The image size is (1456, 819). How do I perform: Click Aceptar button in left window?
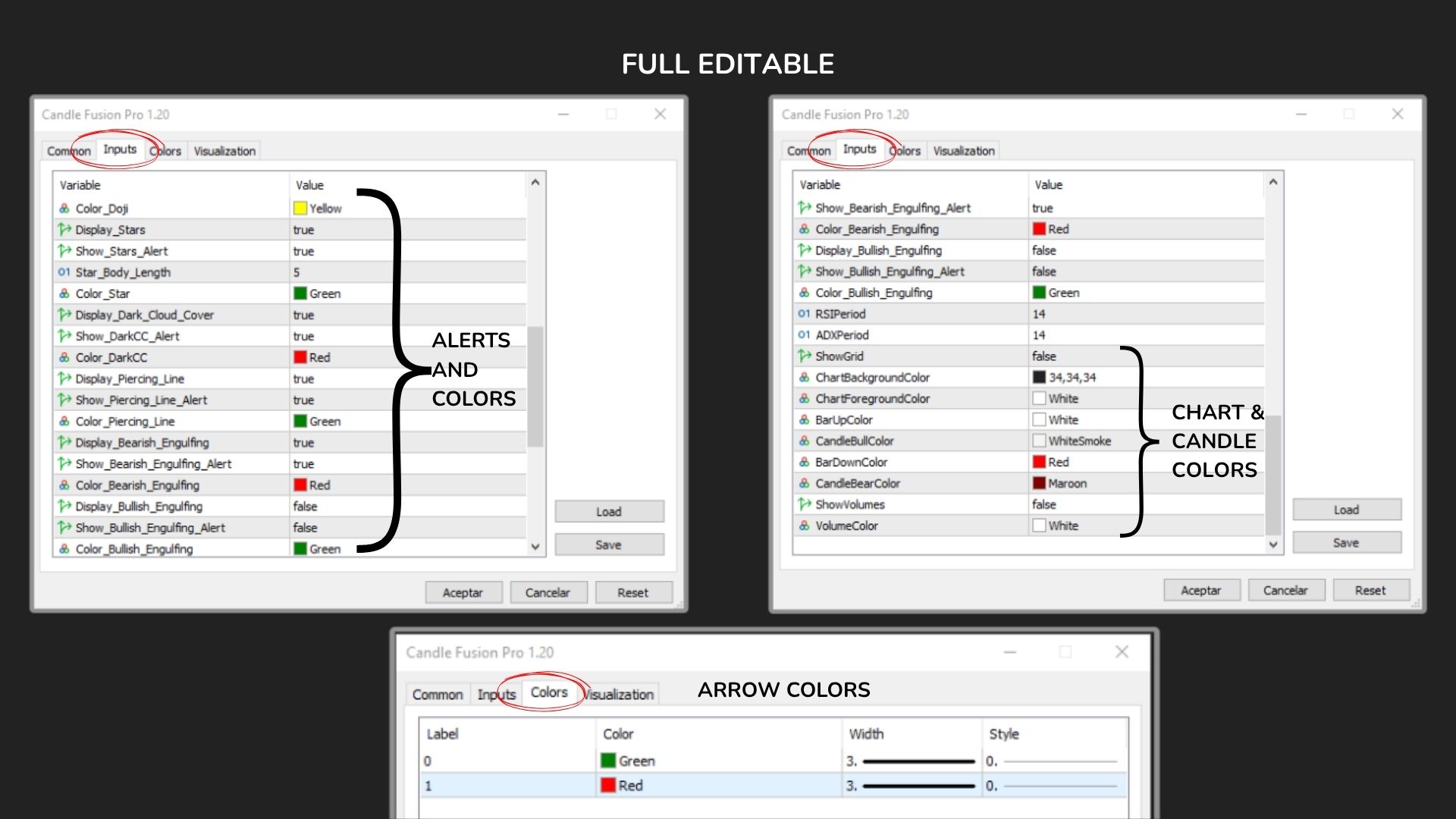coord(463,593)
